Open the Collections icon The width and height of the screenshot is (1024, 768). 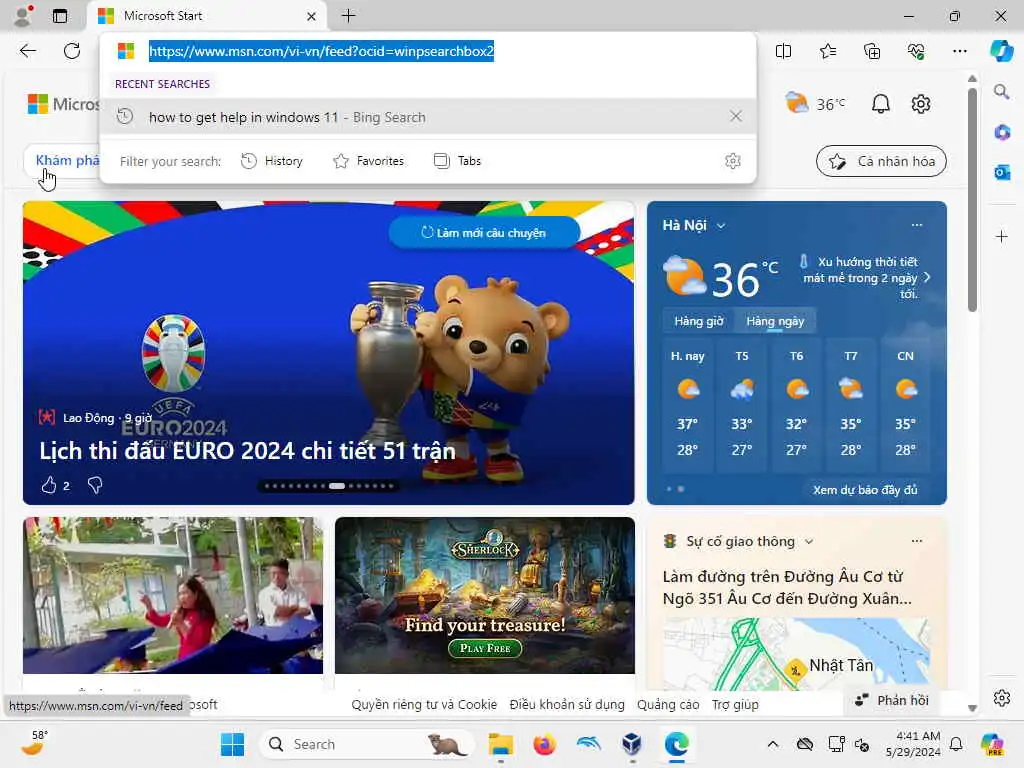[872, 51]
